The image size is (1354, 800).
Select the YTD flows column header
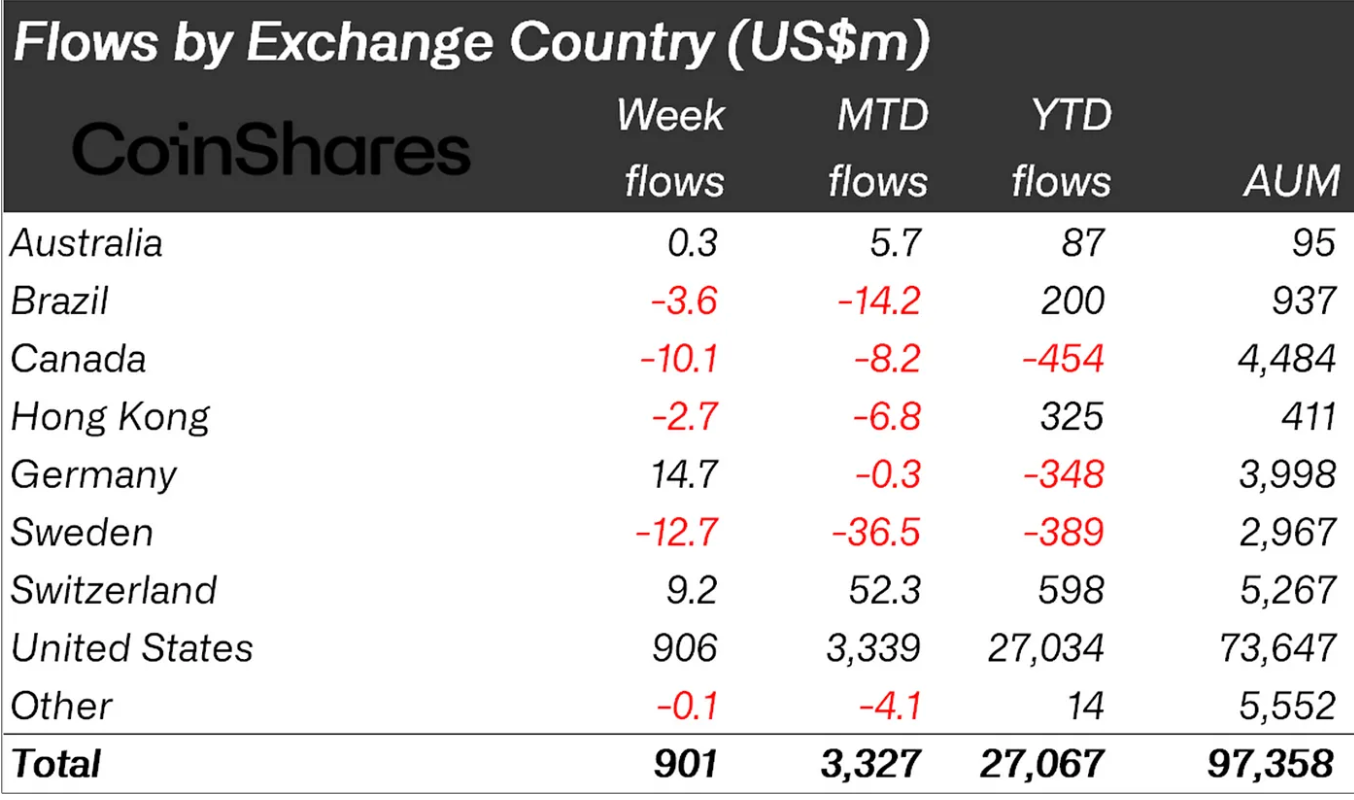click(1061, 148)
